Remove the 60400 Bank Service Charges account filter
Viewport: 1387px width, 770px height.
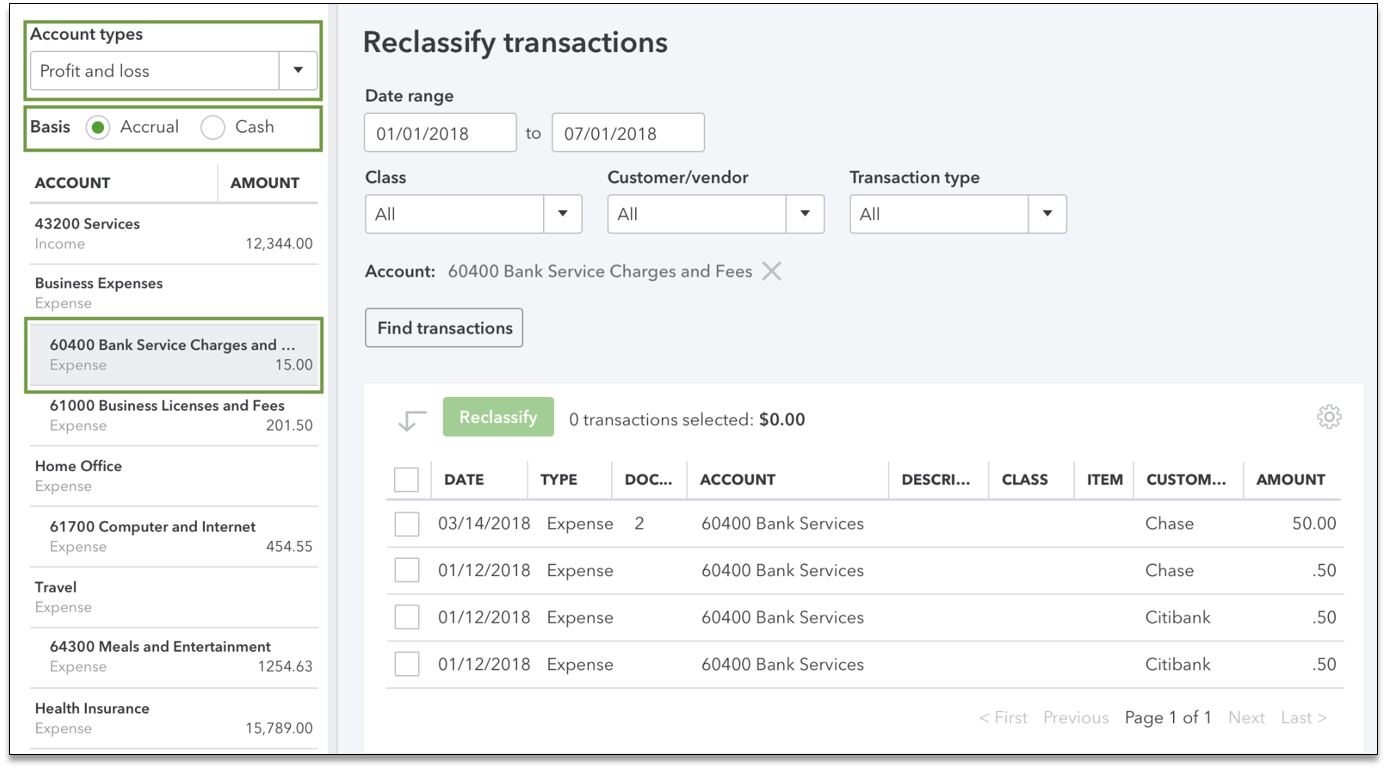771,271
